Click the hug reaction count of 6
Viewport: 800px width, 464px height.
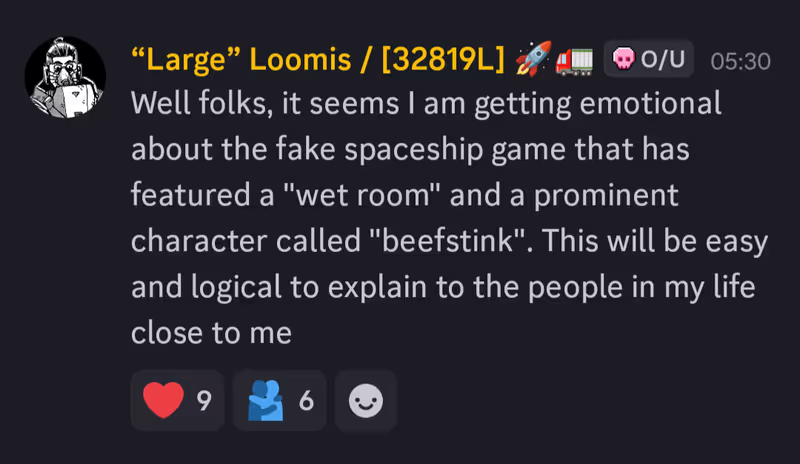point(306,401)
